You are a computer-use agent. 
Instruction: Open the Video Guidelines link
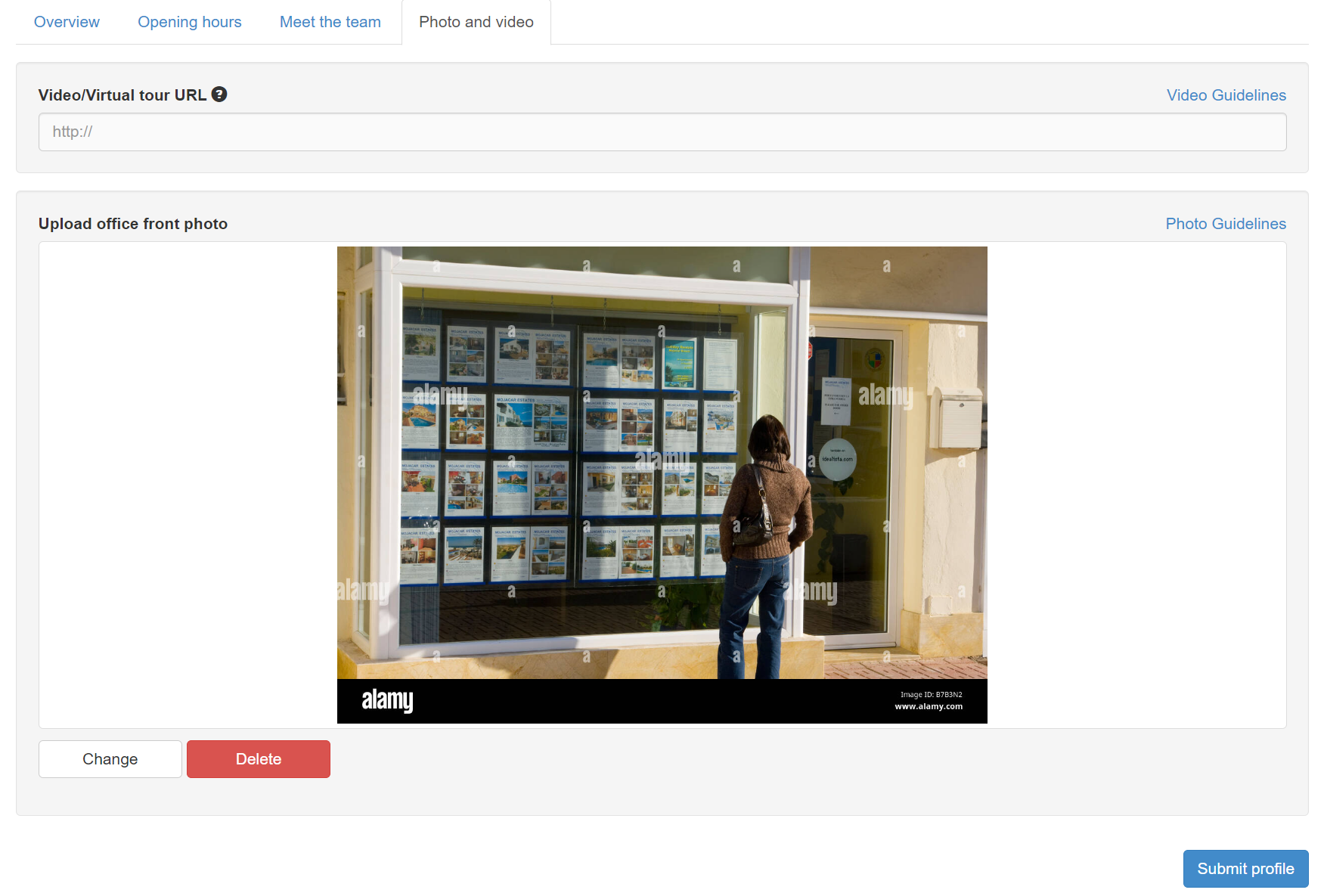pyautogui.click(x=1226, y=95)
